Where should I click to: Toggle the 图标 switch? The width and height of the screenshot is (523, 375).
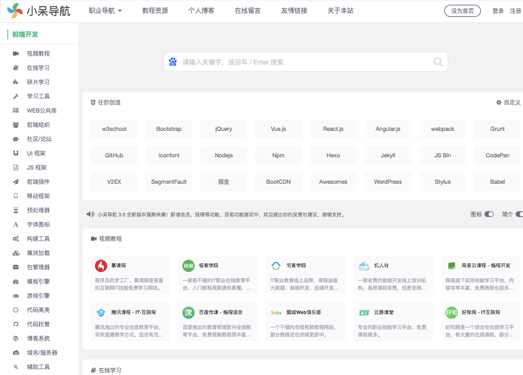[489, 214]
